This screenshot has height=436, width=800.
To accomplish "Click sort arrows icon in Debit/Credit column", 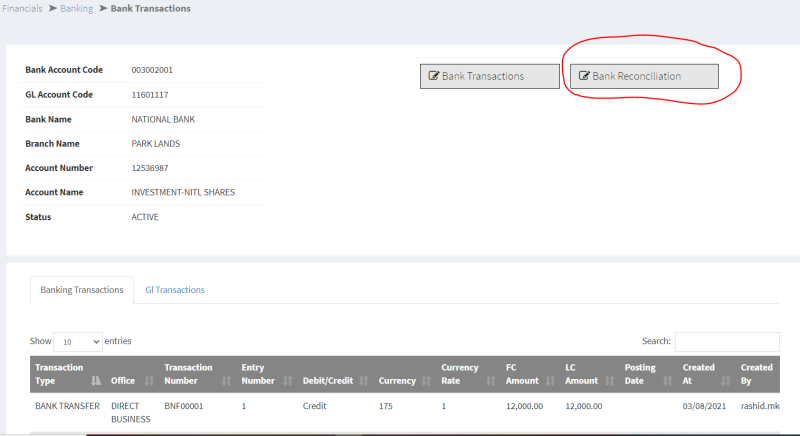I will click(364, 381).
